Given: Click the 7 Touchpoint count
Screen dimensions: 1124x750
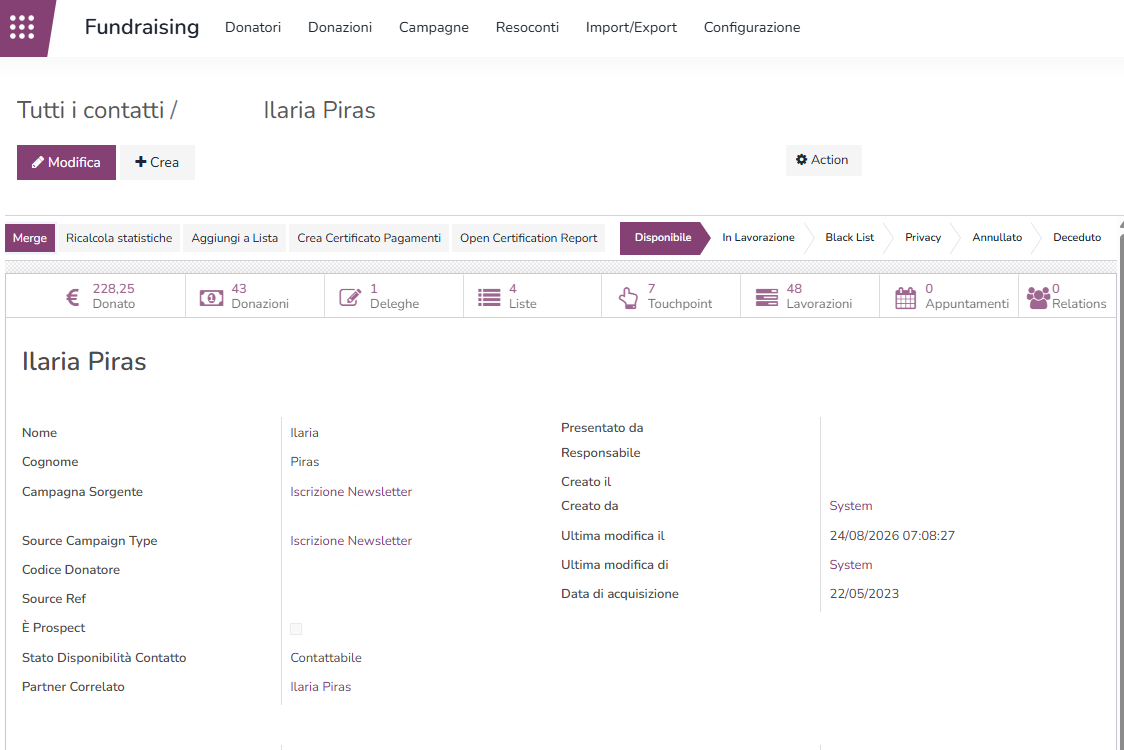Looking at the screenshot, I should pyautogui.click(x=652, y=288).
